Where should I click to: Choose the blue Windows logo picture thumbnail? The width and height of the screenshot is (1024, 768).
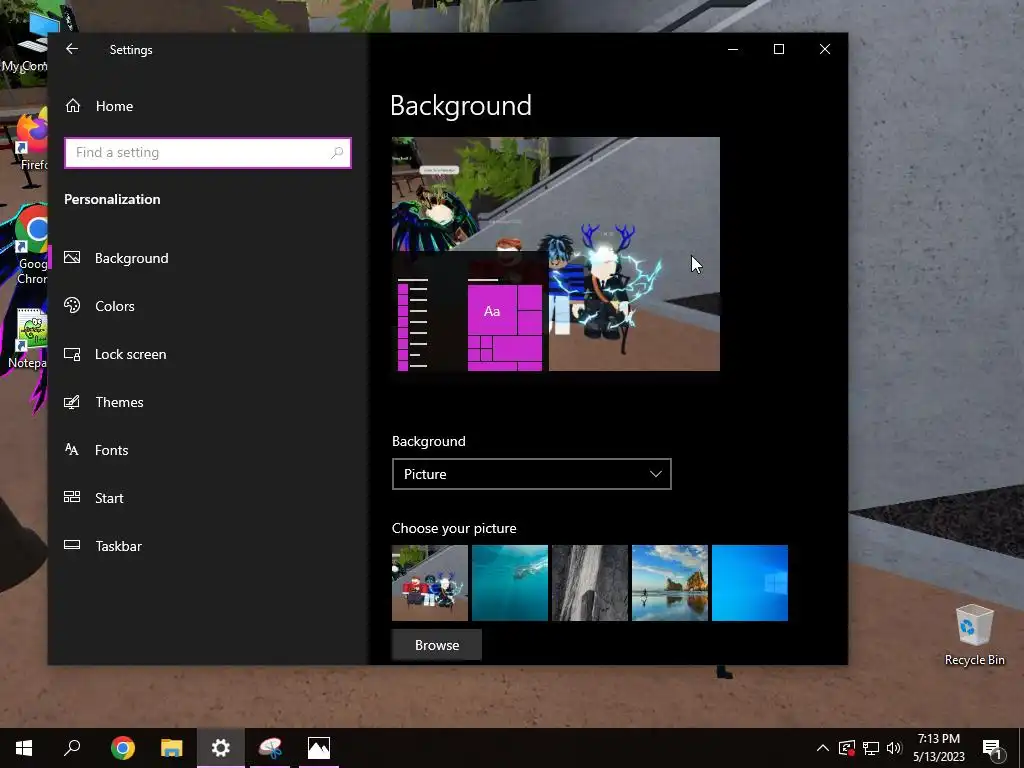pyautogui.click(x=750, y=583)
